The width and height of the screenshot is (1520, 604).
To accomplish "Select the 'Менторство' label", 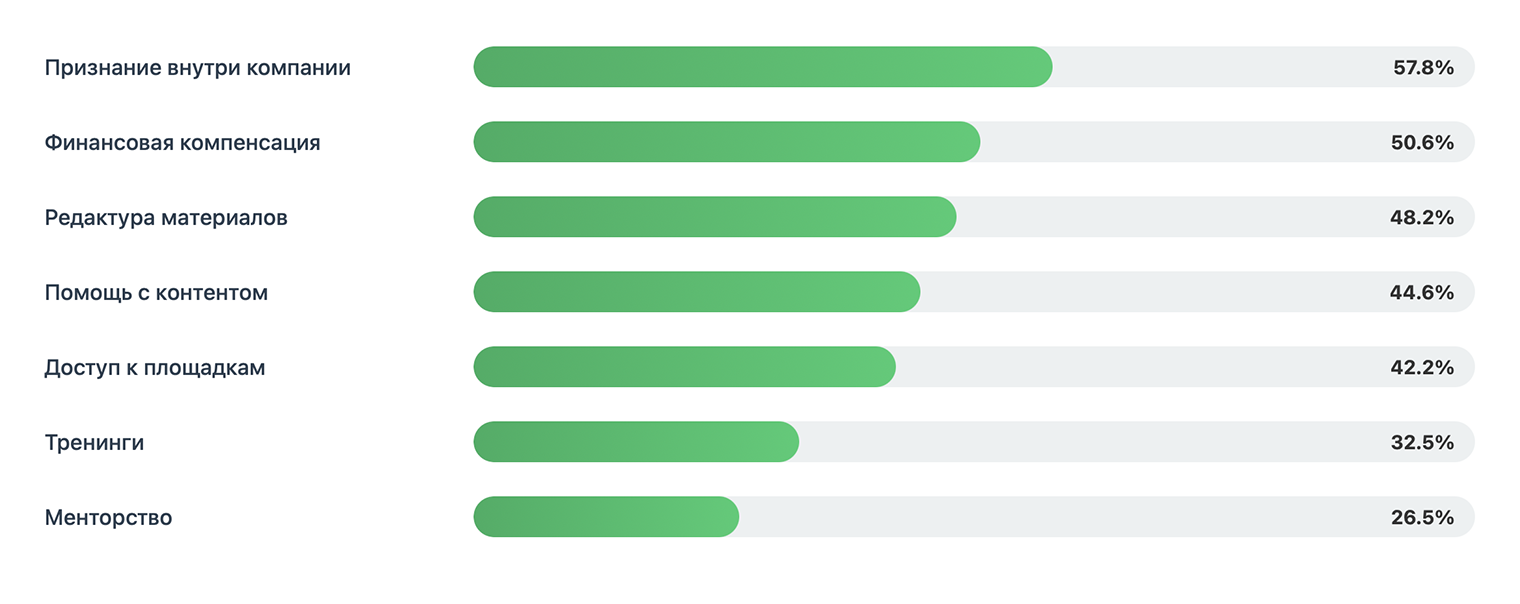I will (x=108, y=518).
